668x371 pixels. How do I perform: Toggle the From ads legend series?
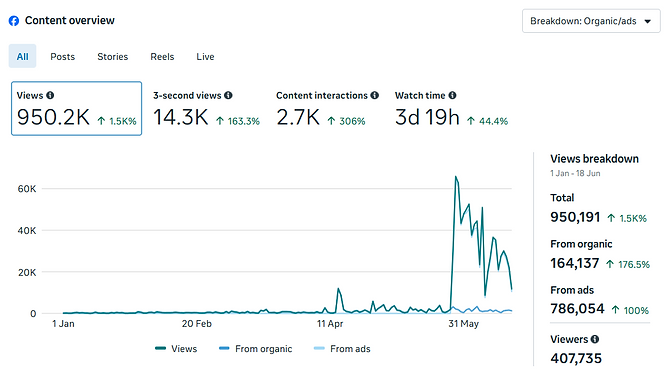pos(342,348)
